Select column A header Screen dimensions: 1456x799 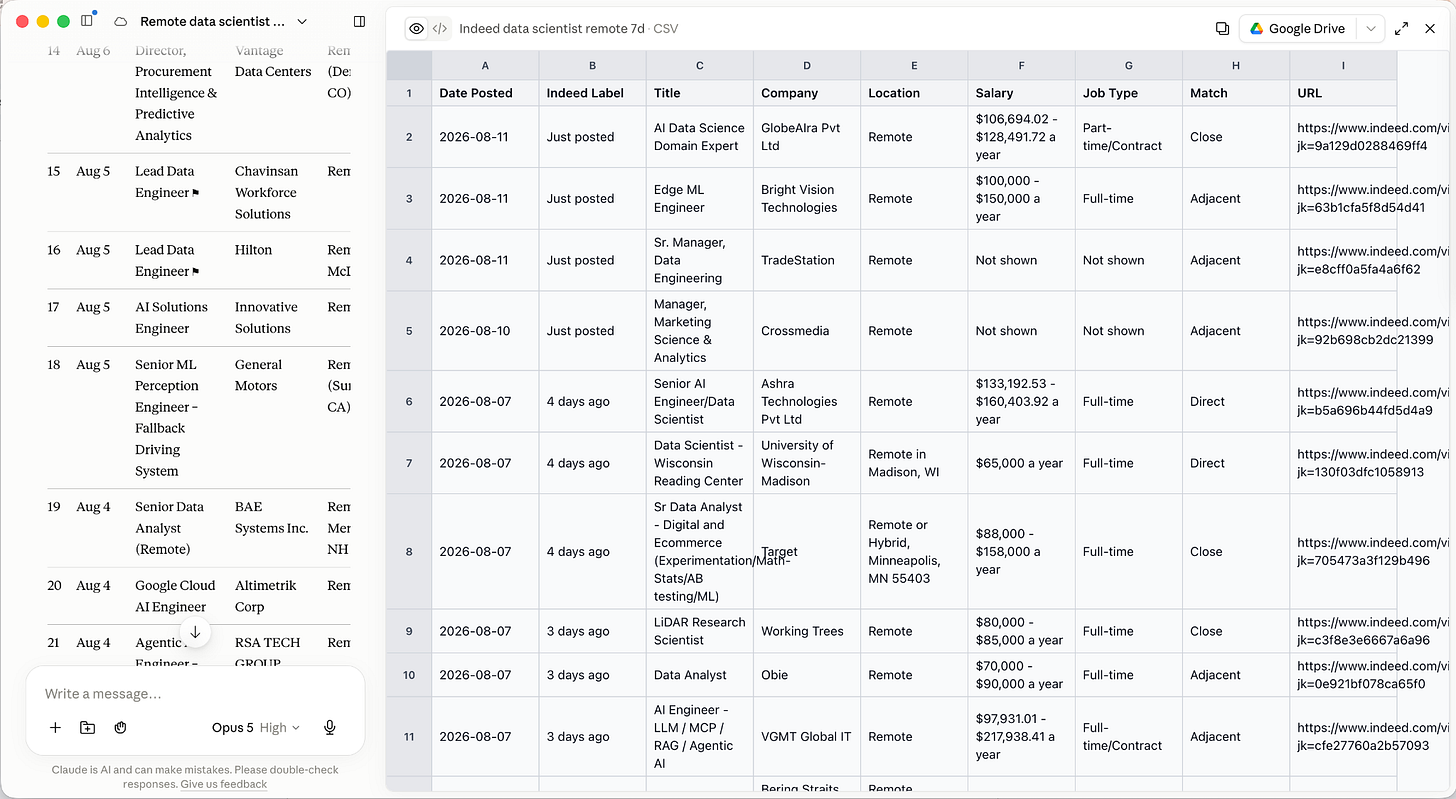click(485, 65)
